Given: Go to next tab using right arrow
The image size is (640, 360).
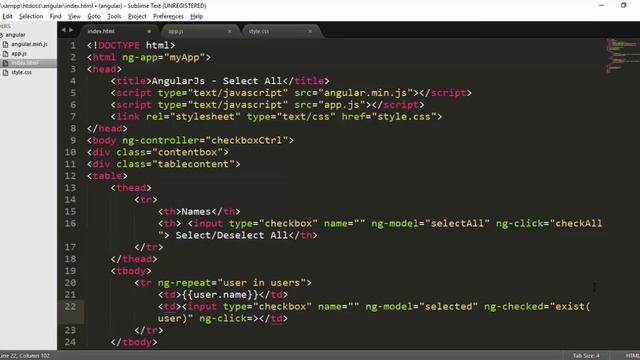Looking at the screenshot, I should [x=71, y=30].
